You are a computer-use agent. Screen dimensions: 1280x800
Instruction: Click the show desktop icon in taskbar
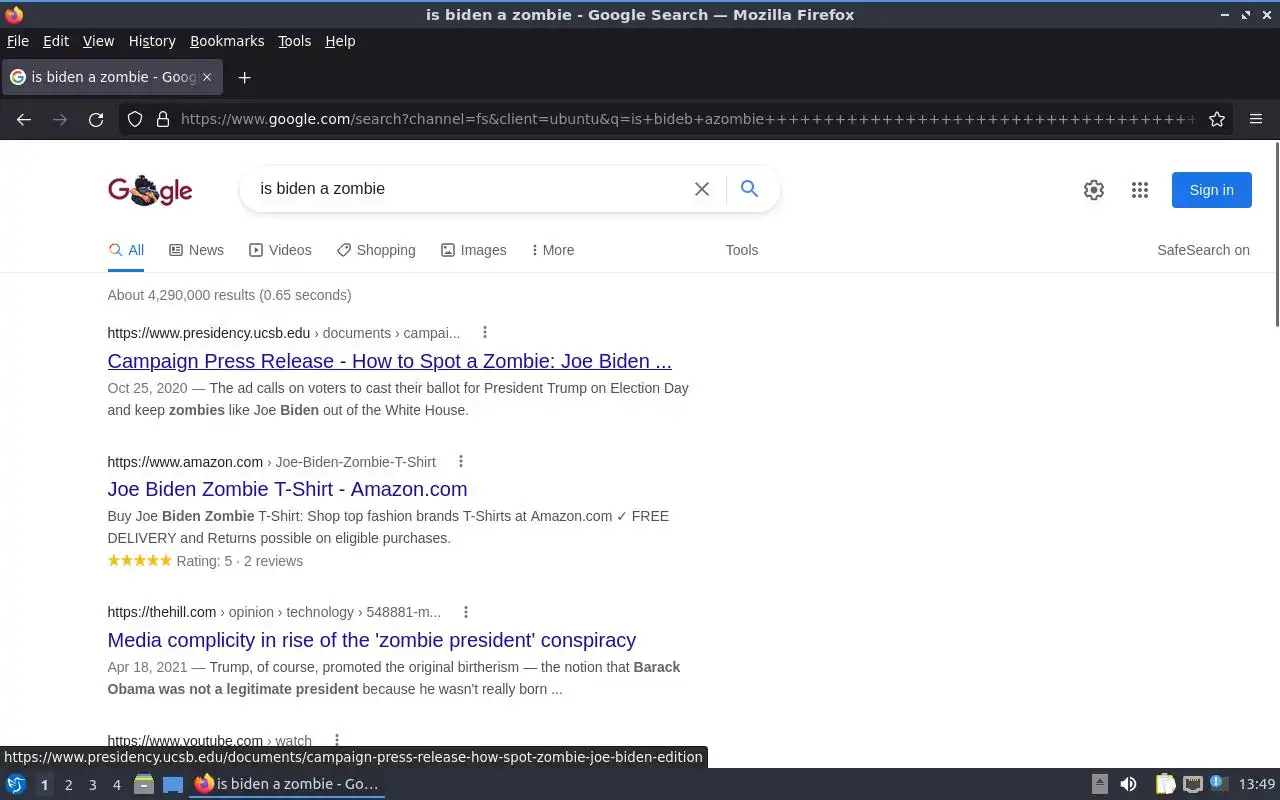[173, 784]
